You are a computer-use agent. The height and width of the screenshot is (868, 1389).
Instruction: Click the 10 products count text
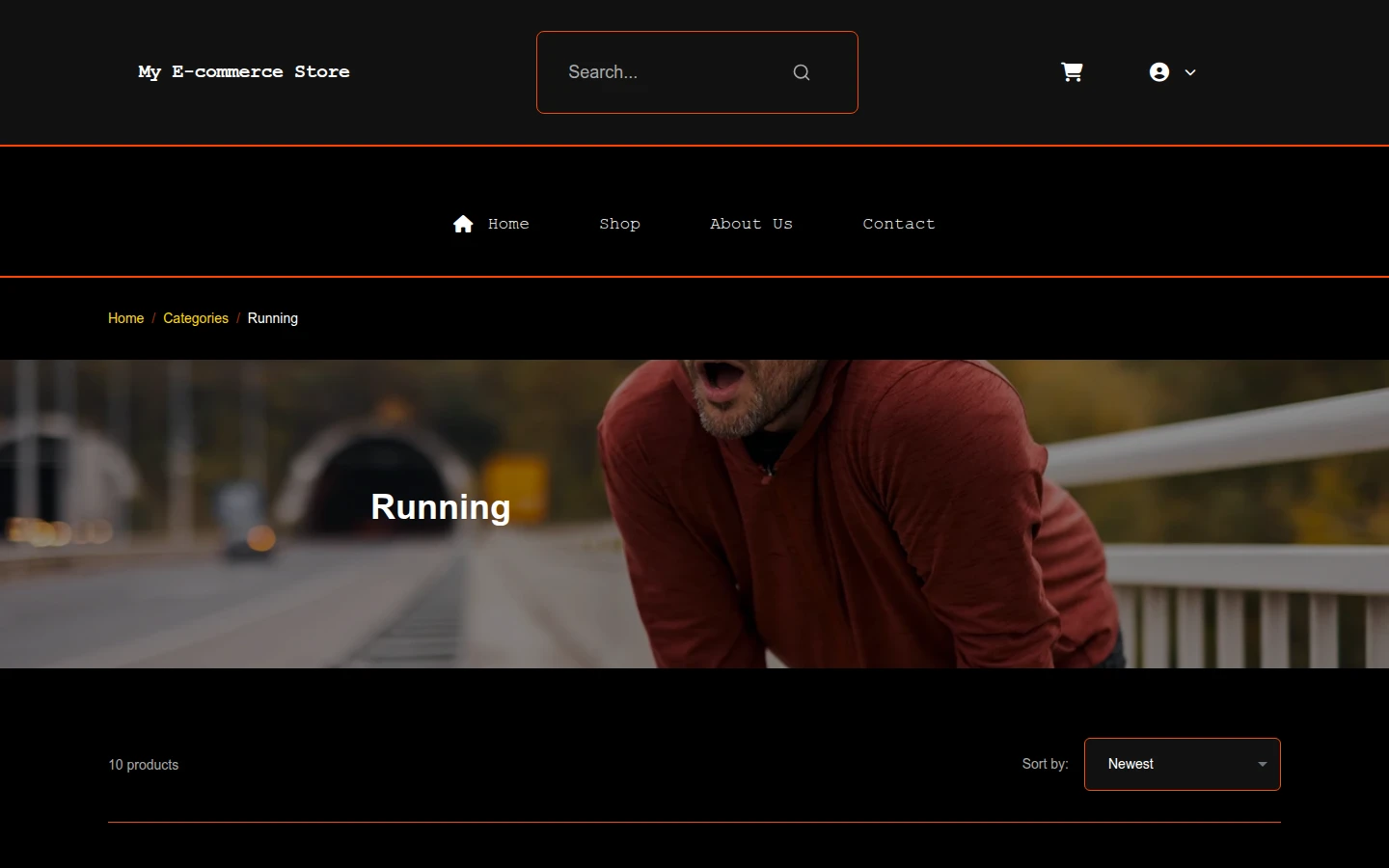[144, 765]
